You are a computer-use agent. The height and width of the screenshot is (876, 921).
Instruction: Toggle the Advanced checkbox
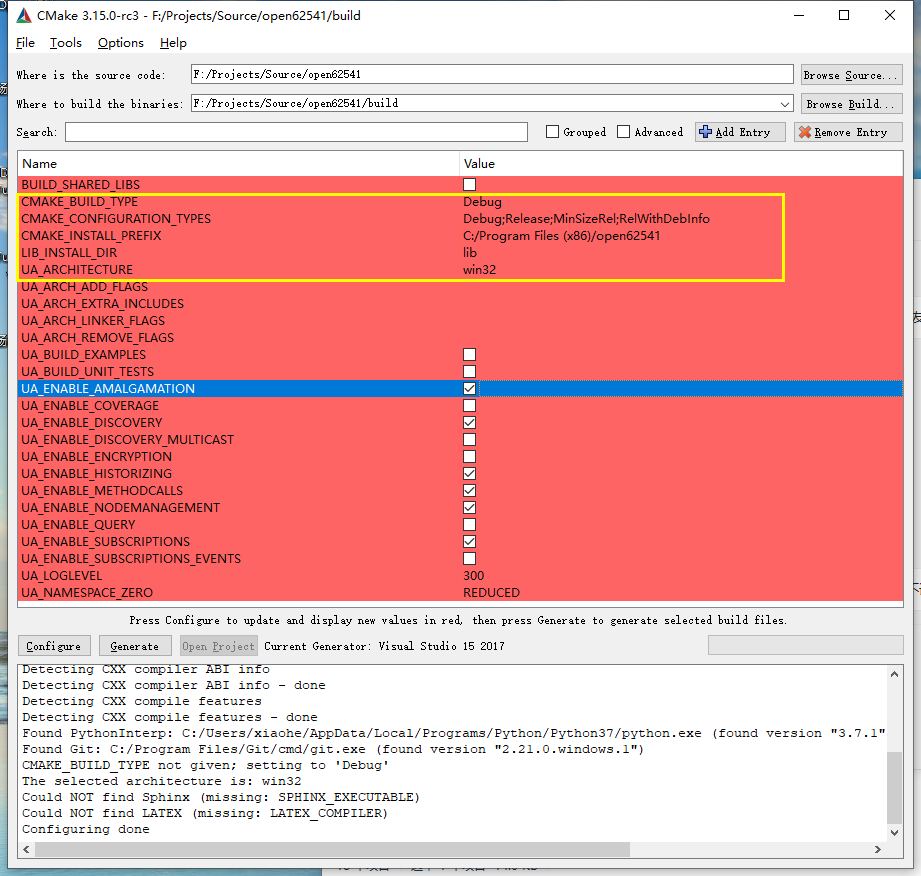(623, 132)
